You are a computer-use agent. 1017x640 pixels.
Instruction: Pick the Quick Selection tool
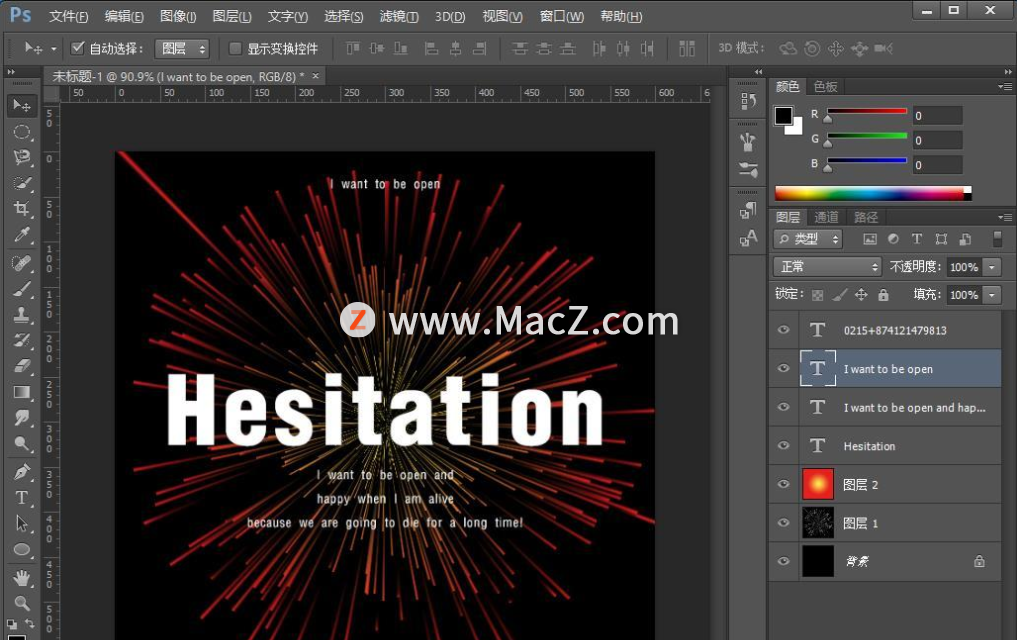coord(21,184)
